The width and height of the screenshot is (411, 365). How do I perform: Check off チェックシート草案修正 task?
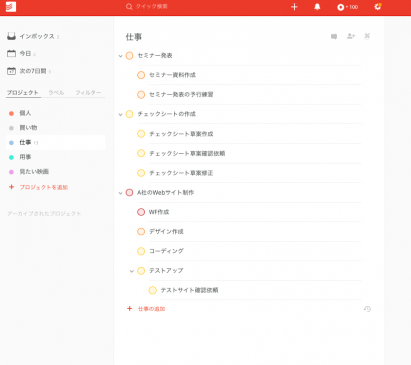coord(141,173)
